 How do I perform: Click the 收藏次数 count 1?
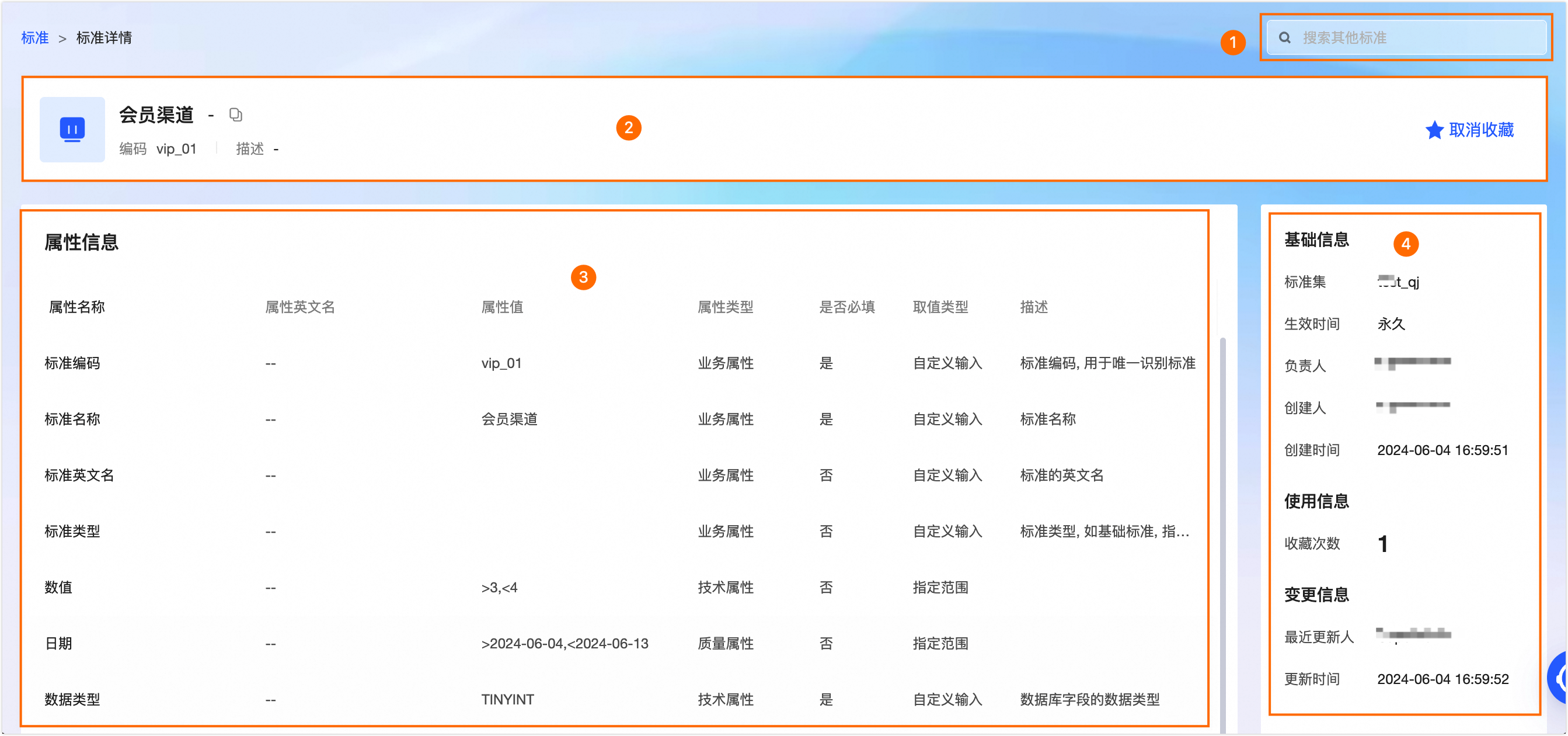click(1383, 543)
